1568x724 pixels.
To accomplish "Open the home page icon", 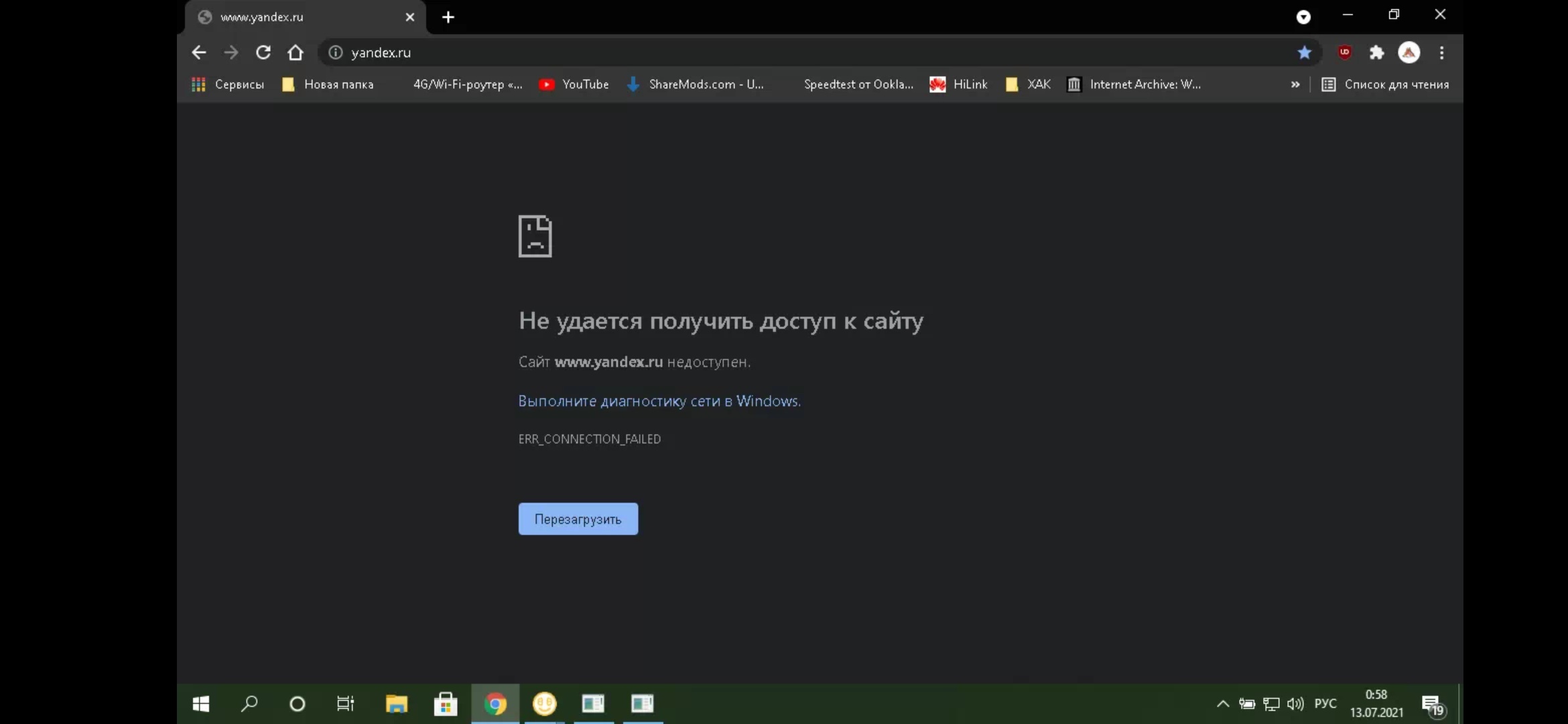I will 296,52.
